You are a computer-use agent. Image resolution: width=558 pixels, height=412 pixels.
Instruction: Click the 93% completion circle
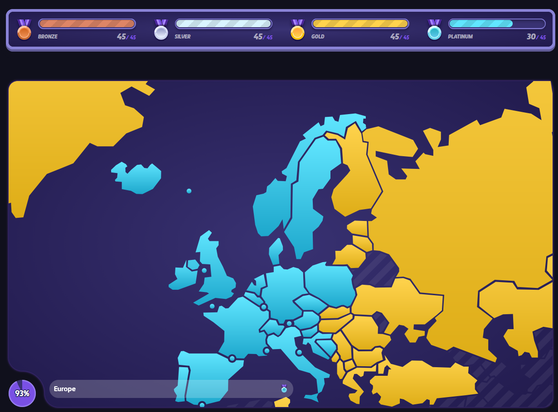22,393
